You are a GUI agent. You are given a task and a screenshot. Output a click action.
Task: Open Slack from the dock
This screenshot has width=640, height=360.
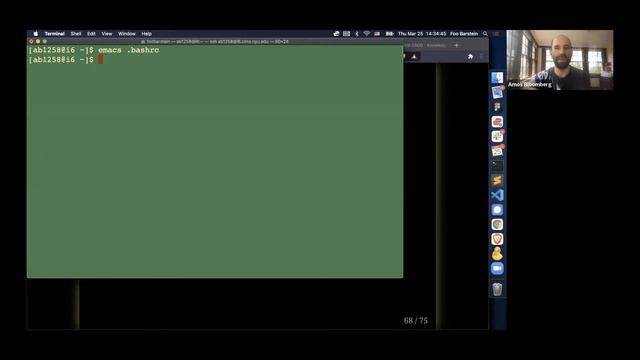coord(497,136)
